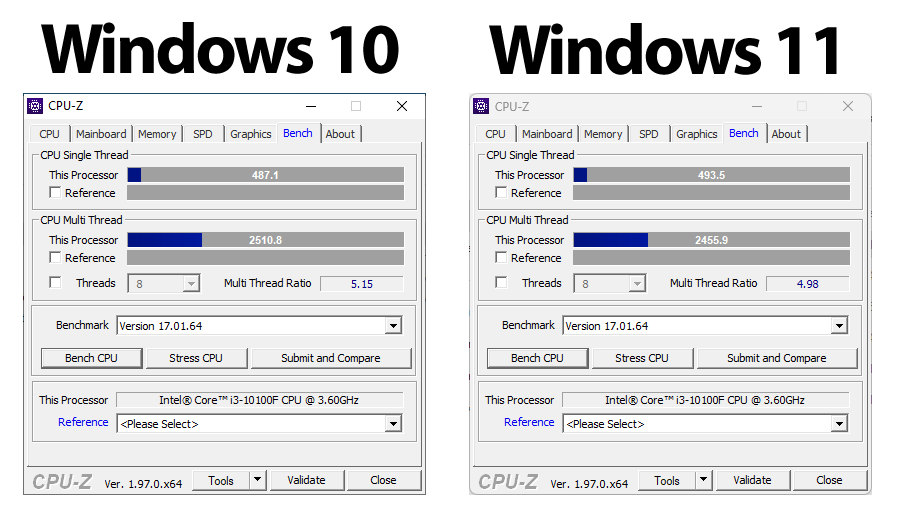Image resolution: width=900 pixels, height=508 pixels.
Task: Enable multi thread Reference checkbox in Windows 11 window
Action: click(501, 258)
